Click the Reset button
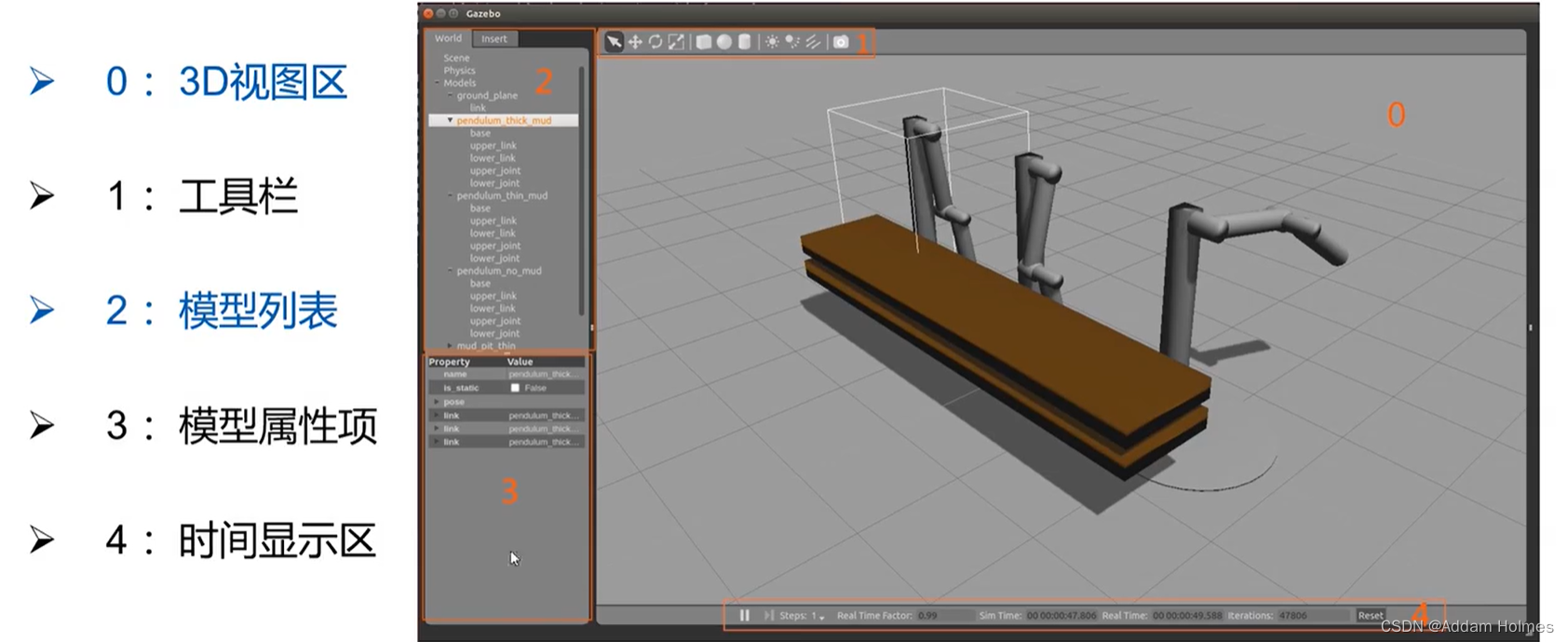Screen dimensions: 1568x642 click(1370, 615)
